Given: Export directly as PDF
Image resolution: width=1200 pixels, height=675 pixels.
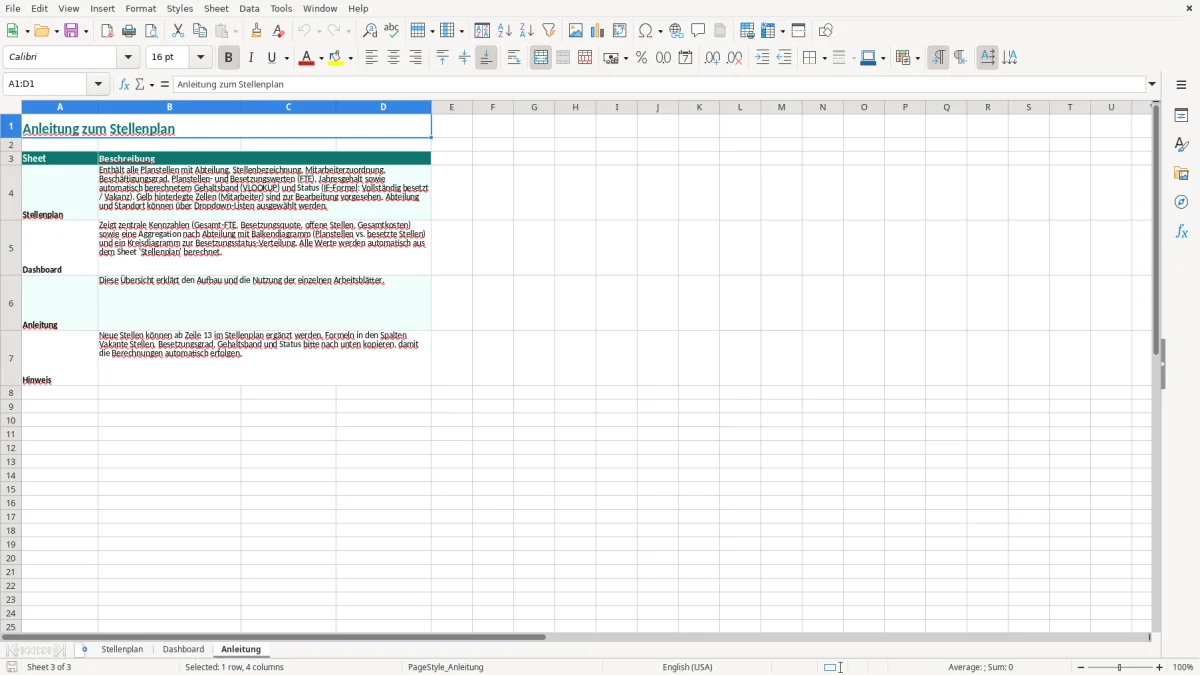Looking at the screenshot, I should (107, 31).
